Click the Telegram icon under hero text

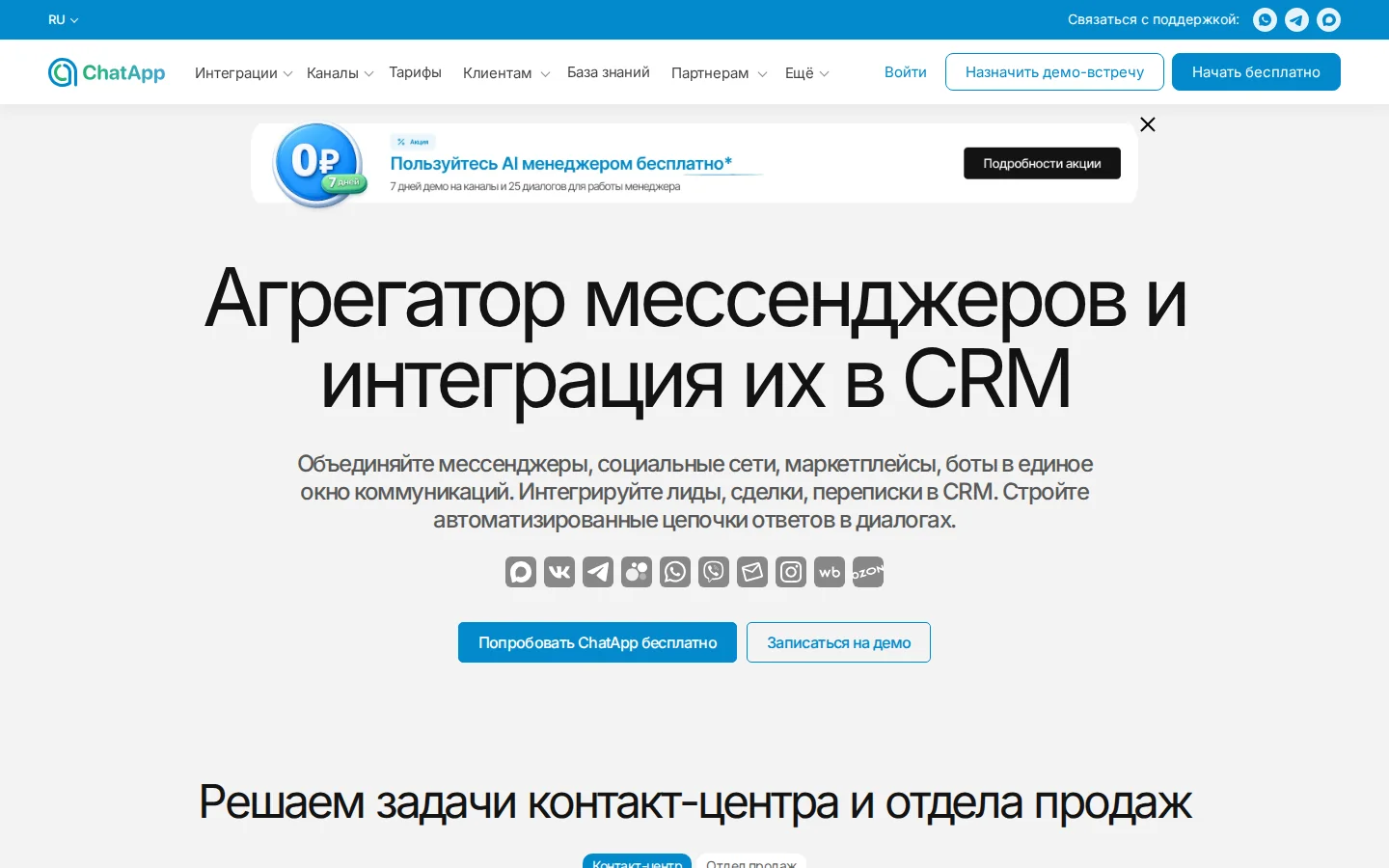(598, 572)
